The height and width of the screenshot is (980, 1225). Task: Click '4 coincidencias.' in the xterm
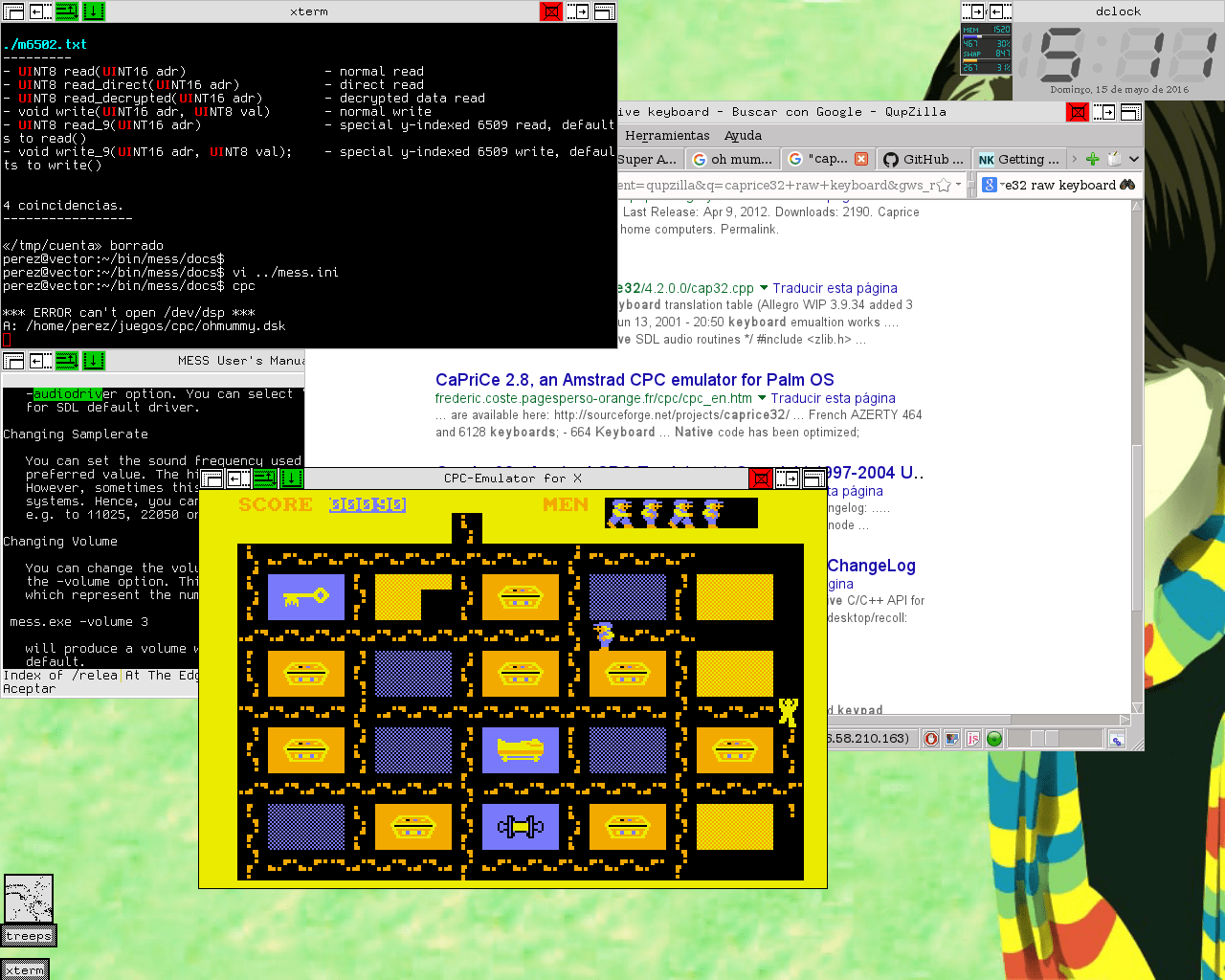point(63,206)
